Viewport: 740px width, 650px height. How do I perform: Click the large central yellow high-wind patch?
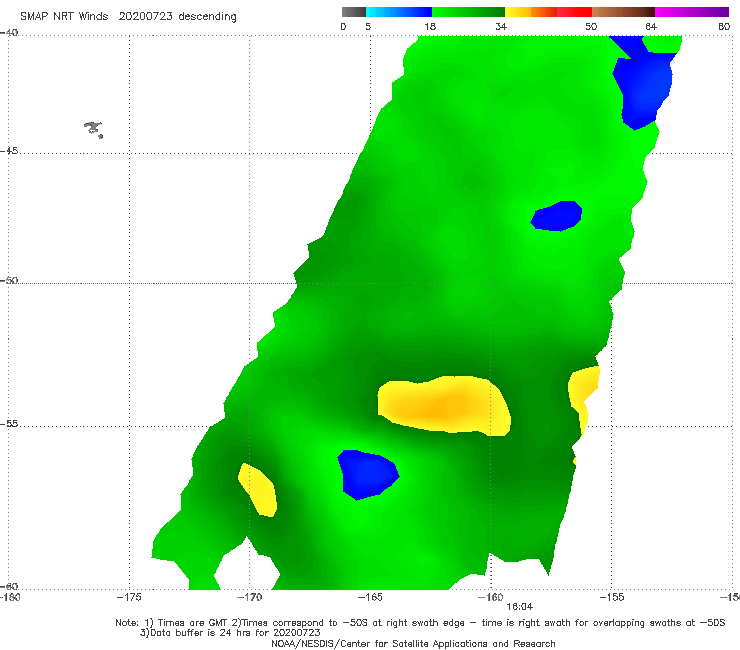point(444,405)
